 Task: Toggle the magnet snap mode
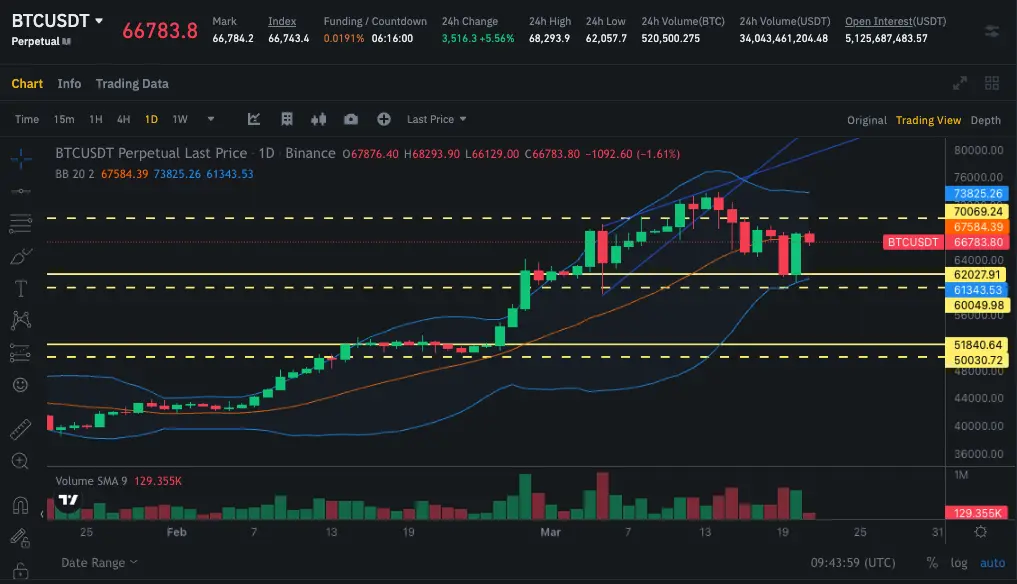pyautogui.click(x=20, y=505)
